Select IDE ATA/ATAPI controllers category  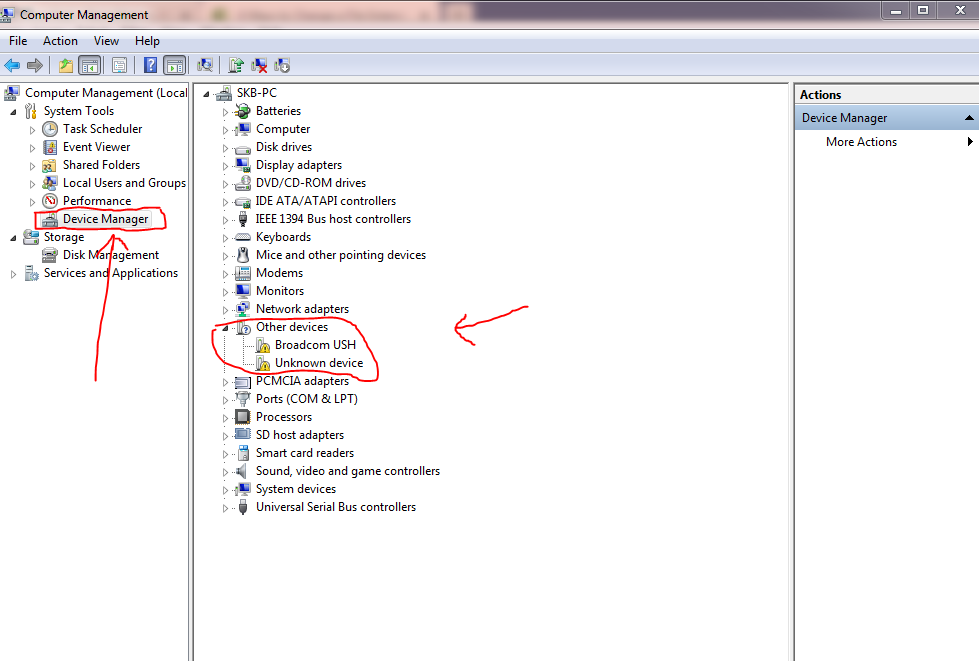pos(325,201)
